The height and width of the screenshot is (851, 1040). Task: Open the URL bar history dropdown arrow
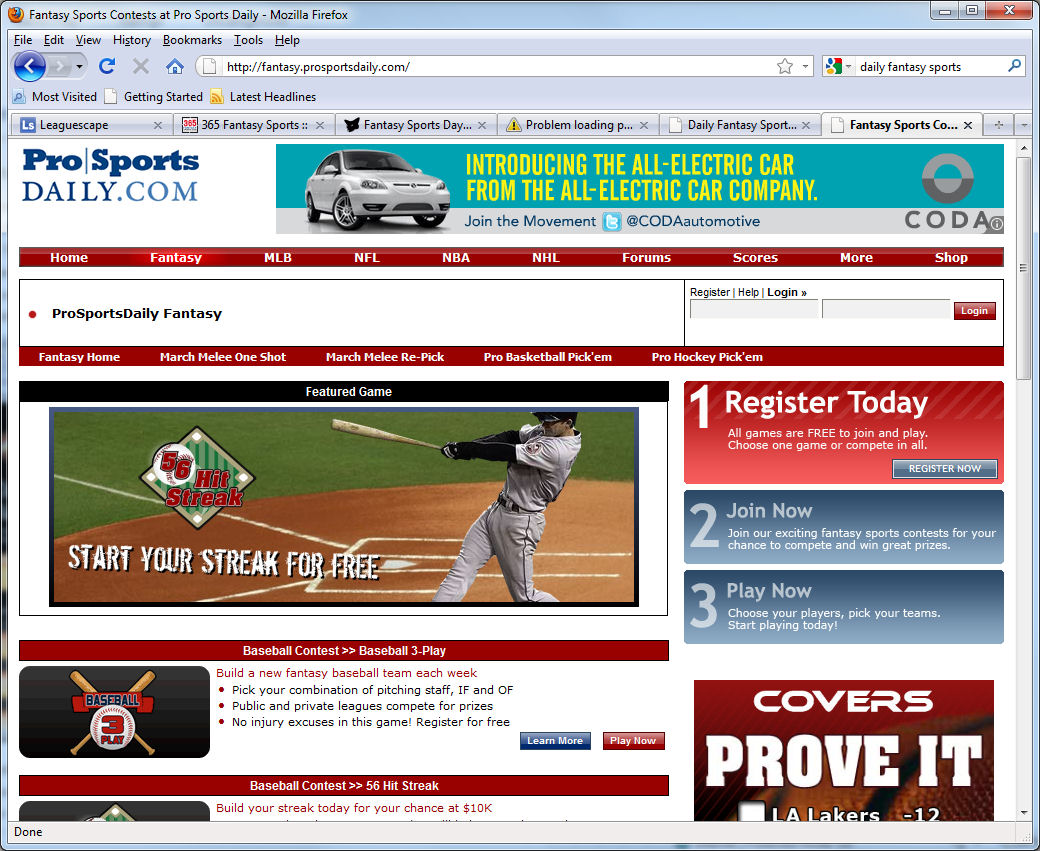805,66
